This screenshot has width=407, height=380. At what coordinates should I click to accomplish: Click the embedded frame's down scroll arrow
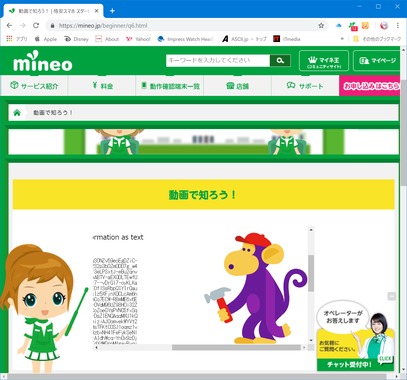[x=311, y=340]
